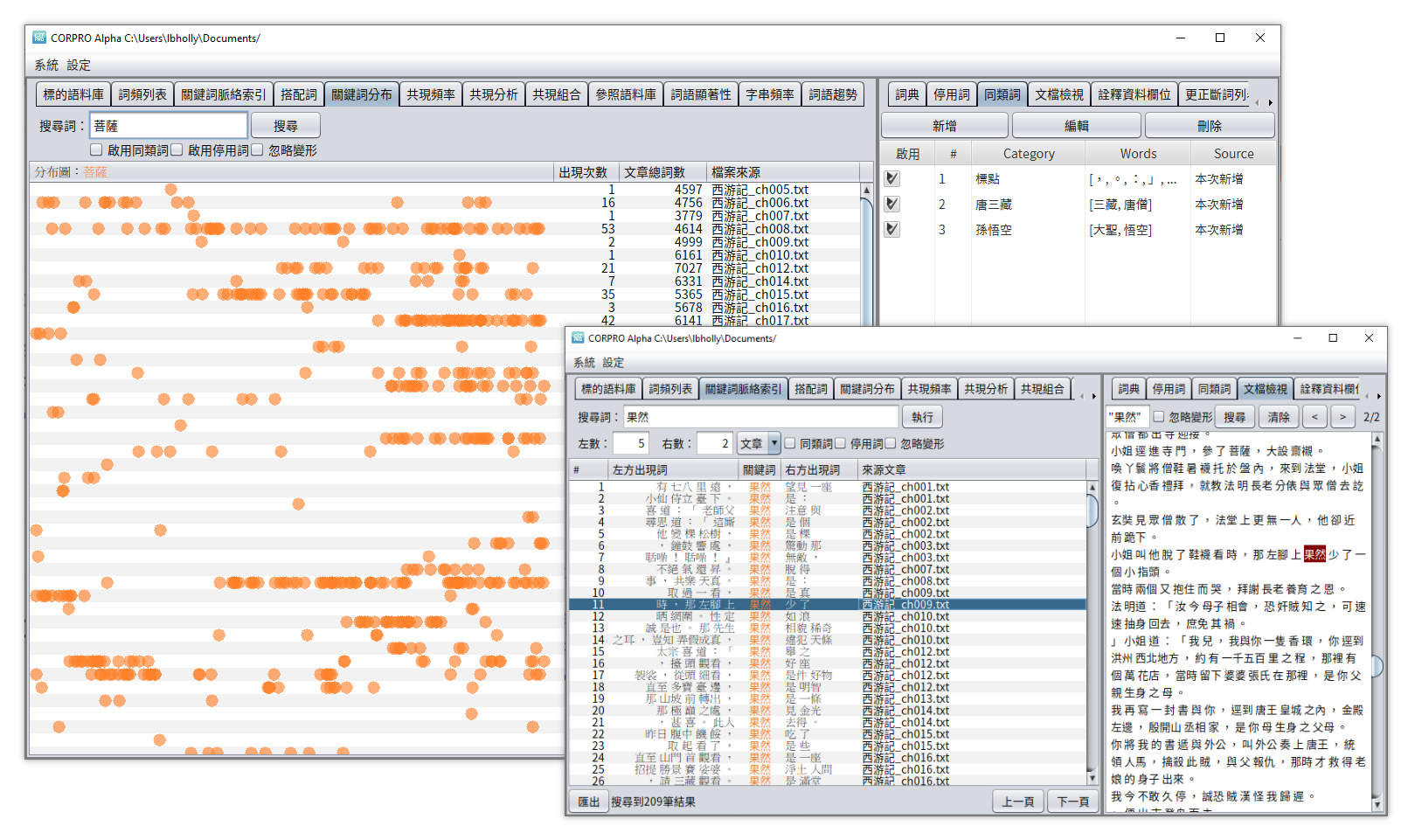Image resolution: width=1408 pixels, height=840 pixels.
Task: Enable 啟用停用詞 checkbox in the back window
Action: [177, 150]
